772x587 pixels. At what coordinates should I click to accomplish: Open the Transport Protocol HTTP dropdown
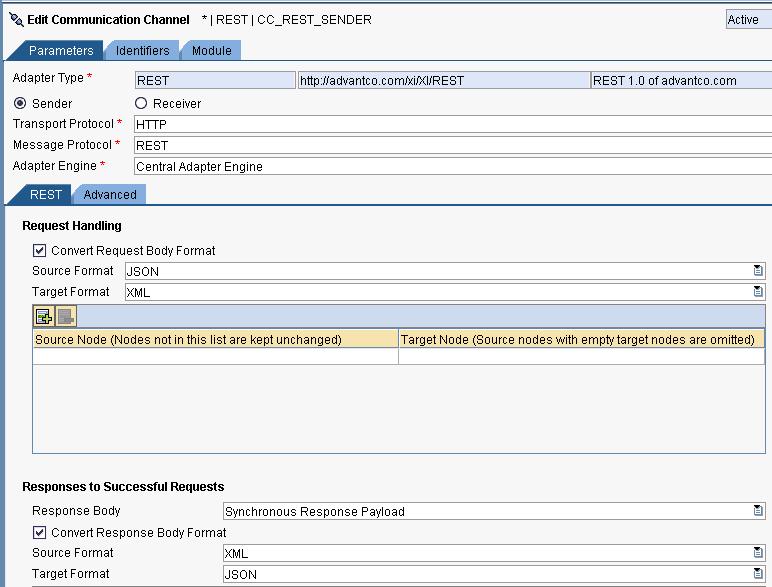[x=450, y=124]
